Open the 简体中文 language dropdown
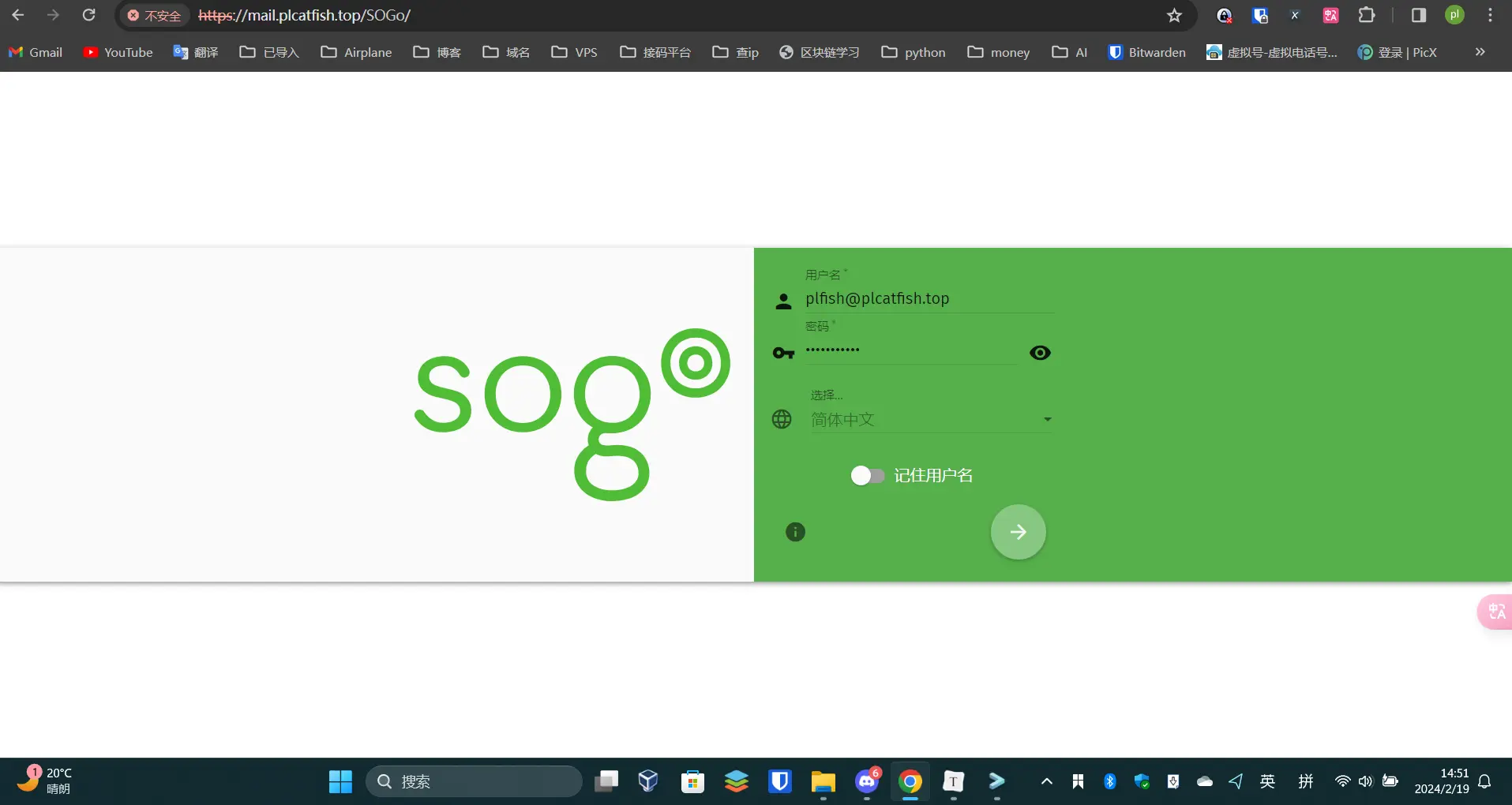Screen dimensions: 1512x805 [x=932, y=420]
